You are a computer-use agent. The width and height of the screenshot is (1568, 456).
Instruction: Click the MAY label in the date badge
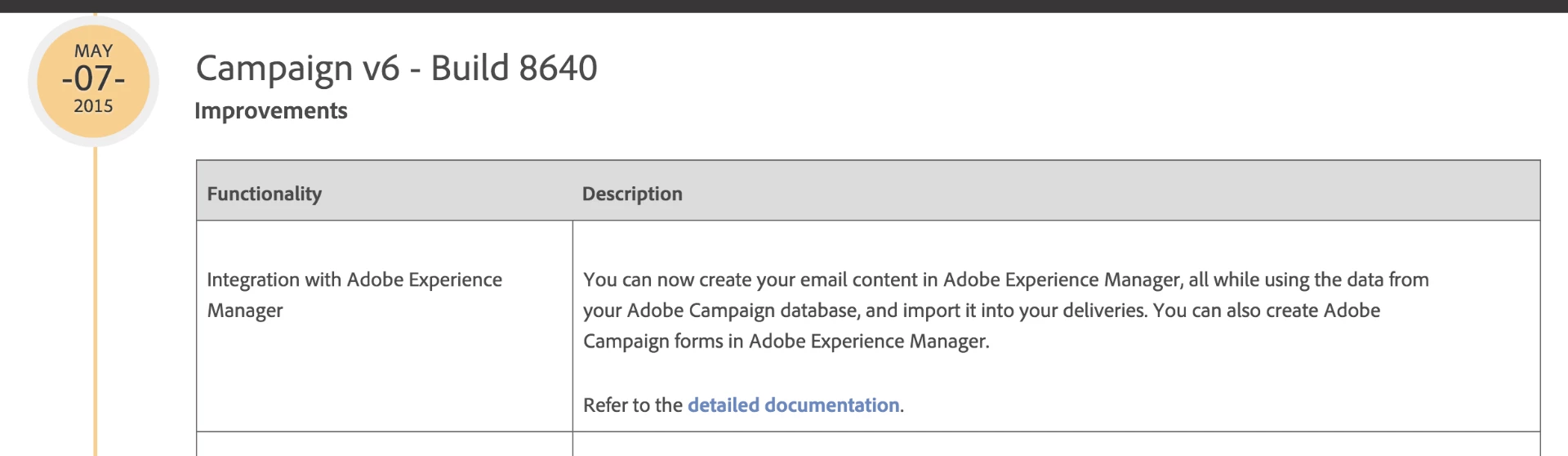(93, 51)
